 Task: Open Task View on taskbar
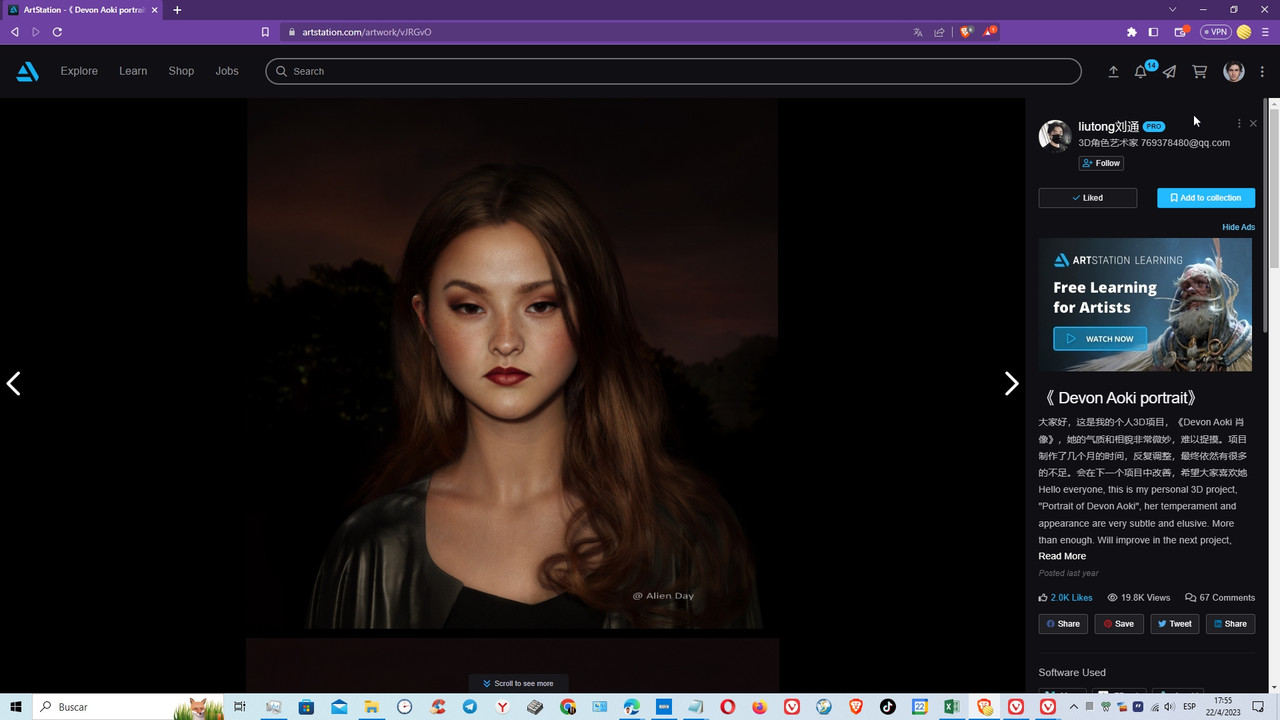point(240,707)
